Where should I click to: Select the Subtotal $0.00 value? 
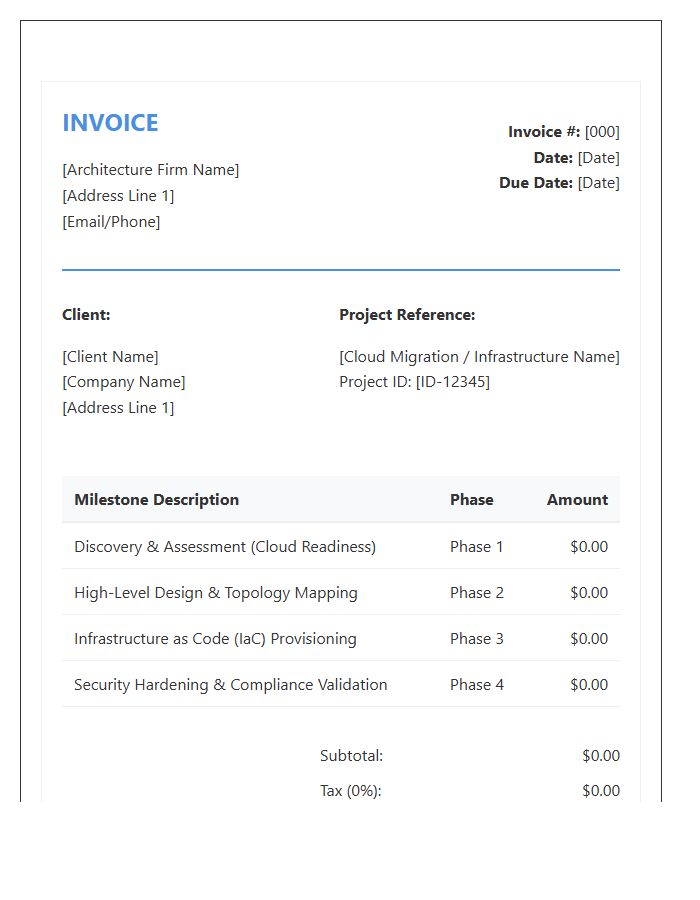pos(601,755)
